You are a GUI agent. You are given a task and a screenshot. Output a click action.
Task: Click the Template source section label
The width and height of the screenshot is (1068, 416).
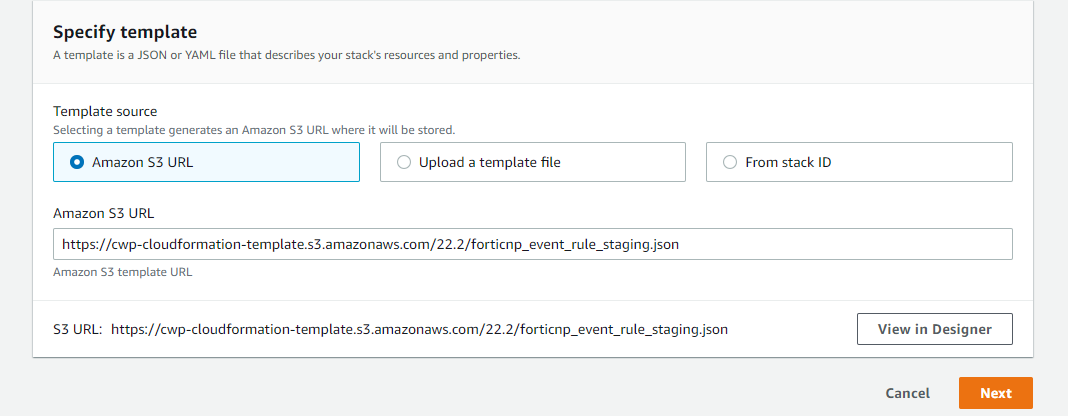(x=105, y=112)
